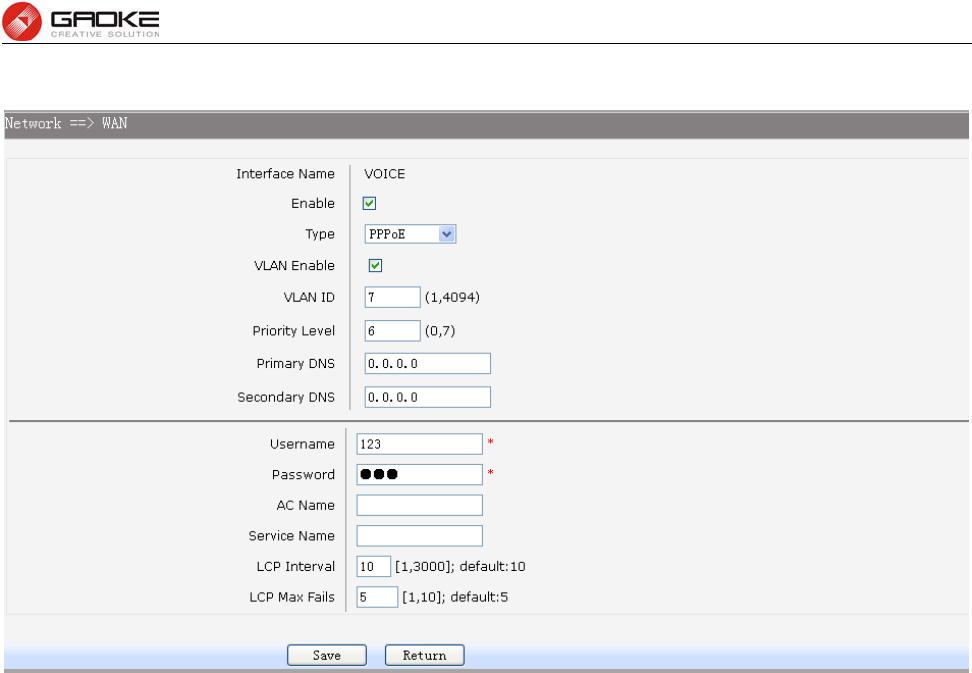
Task: Click the Secondary DNS input field
Action: pos(428,397)
